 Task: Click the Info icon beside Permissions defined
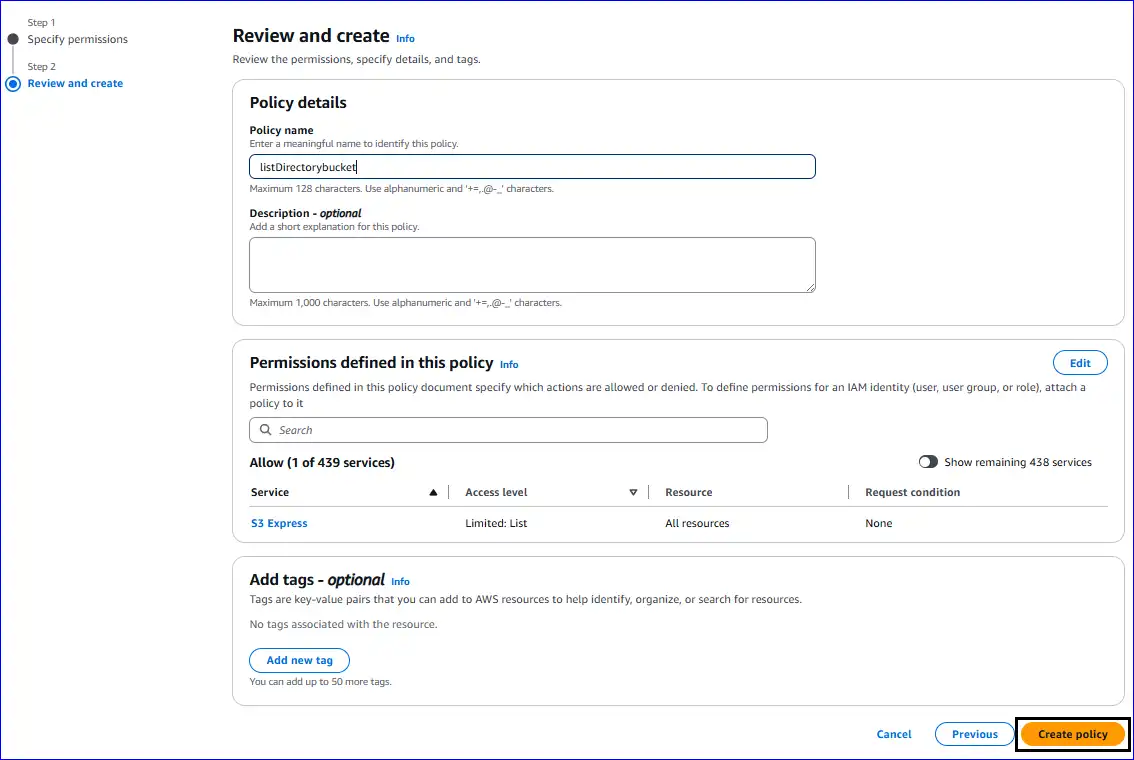(509, 364)
